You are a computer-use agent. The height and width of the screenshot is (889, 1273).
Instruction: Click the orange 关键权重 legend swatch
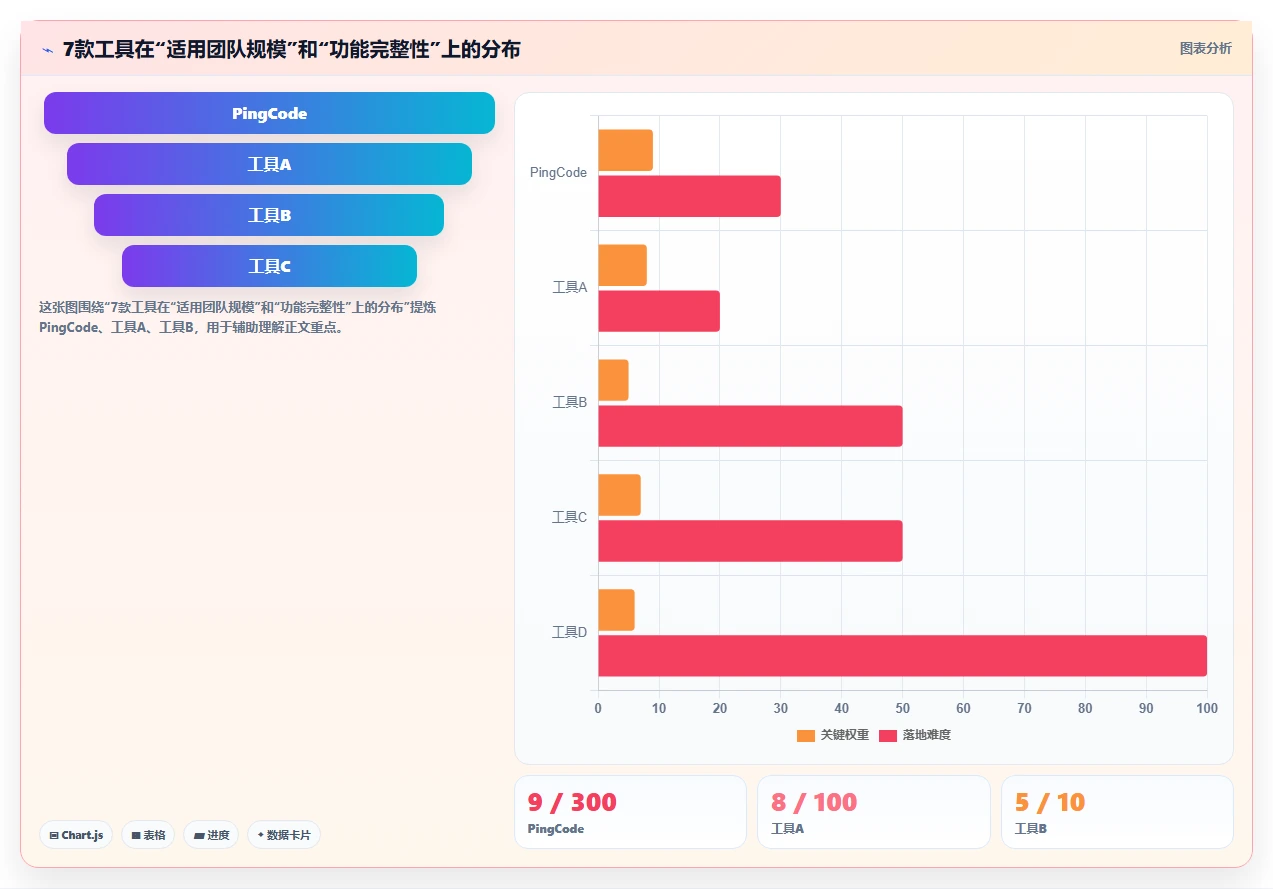click(x=806, y=736)
